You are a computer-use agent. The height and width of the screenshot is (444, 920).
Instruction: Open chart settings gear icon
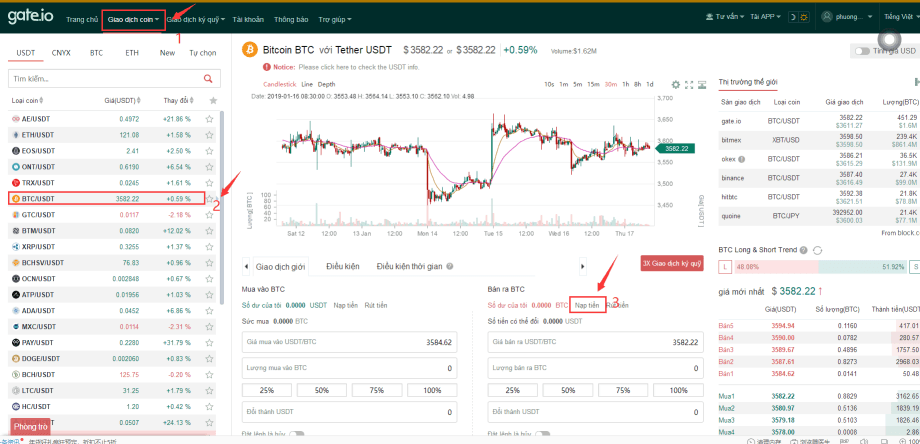pyautogui.click(x=675, y=84)
